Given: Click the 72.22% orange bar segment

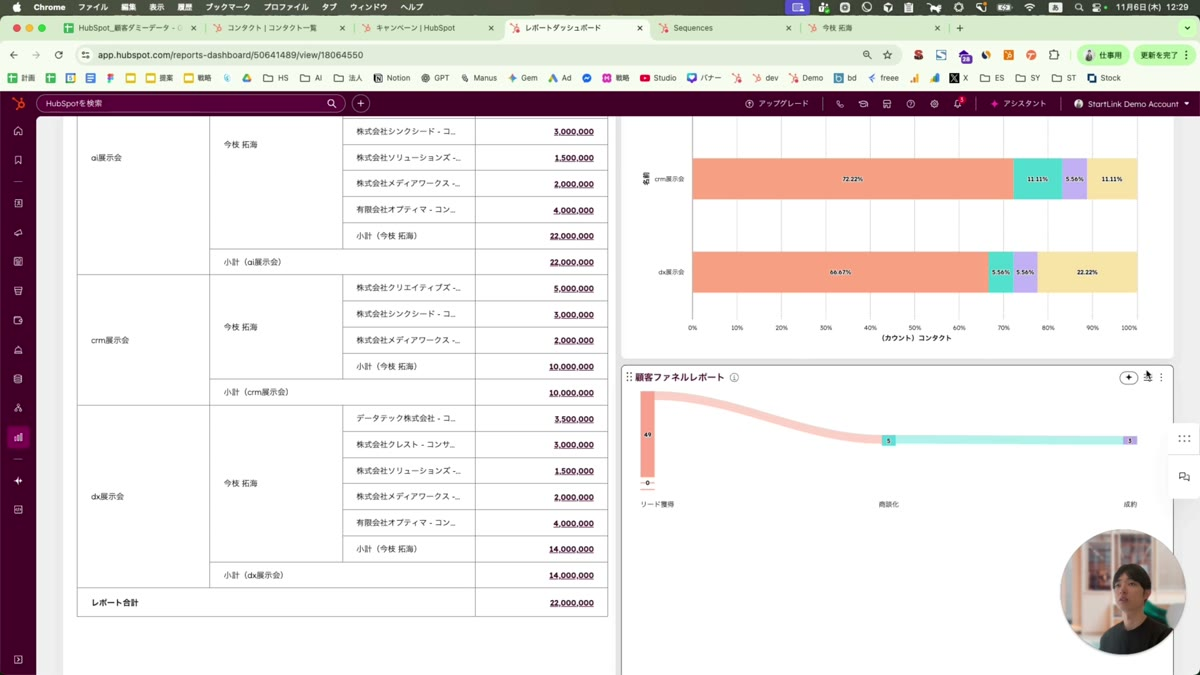Looking at the screenshot, I should pyautogui.click(x=852, y=179).
